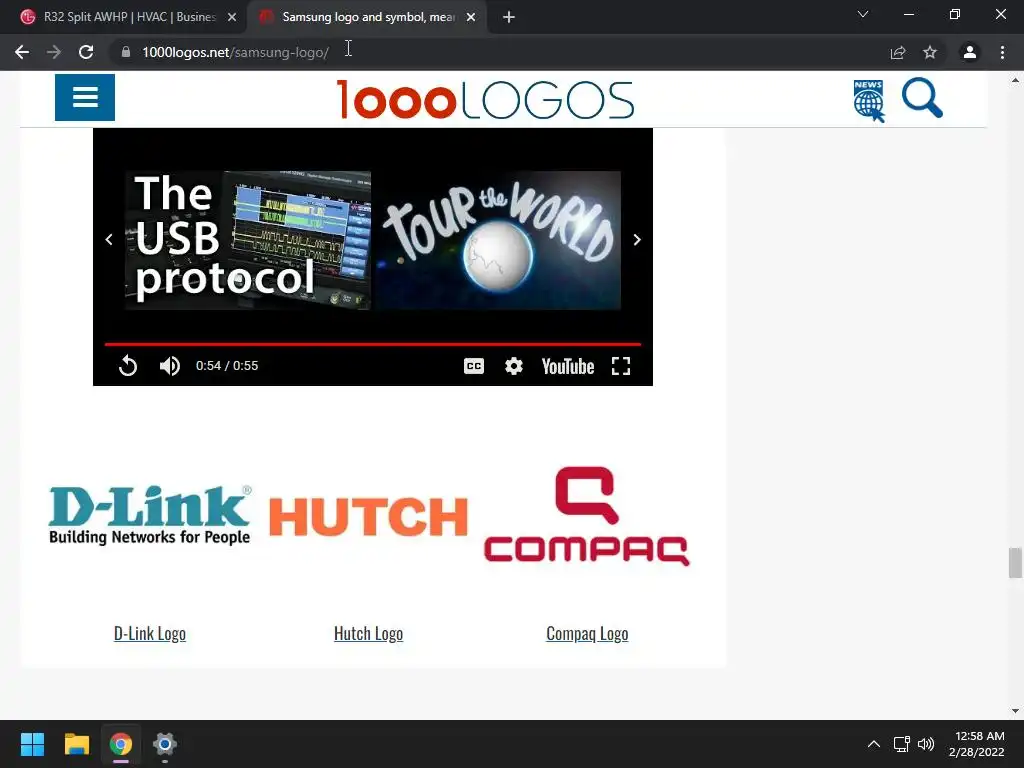Click the orange HUTCH logo image
The height and width of the screenshot is (768, 1024).
(x=368, y=516)
